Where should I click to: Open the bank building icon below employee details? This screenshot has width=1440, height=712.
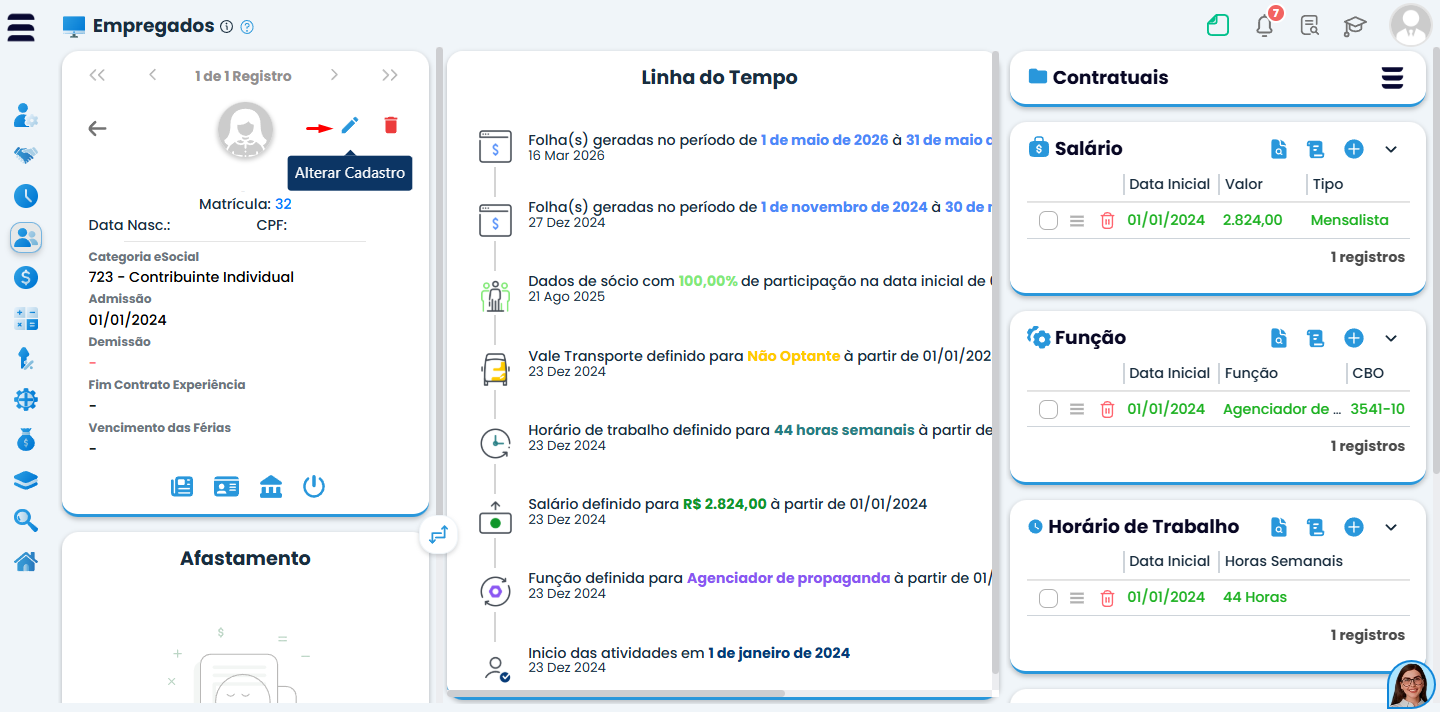(x=270, y=487)
